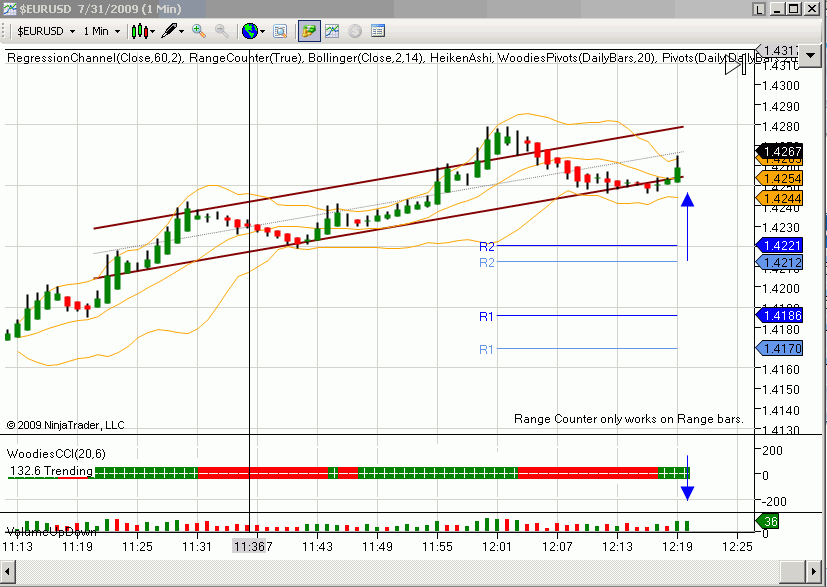This screenshot has width=827, height=587.
Task: Close the $EURUSD chart window
Action: 811,9
